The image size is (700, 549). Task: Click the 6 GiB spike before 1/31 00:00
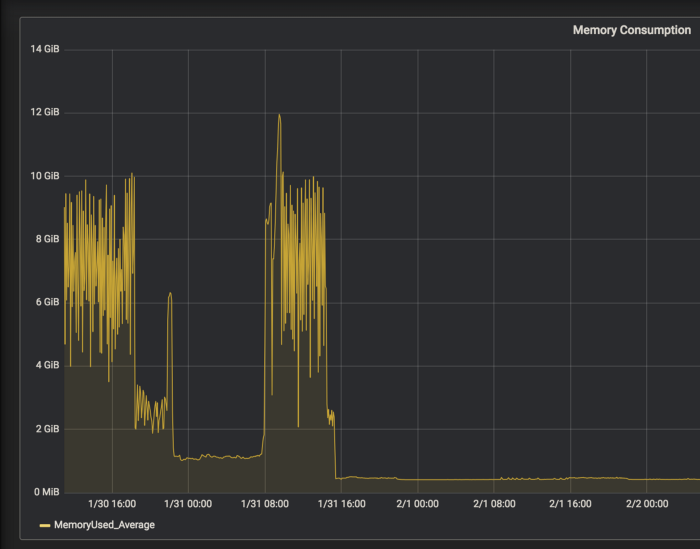point(170,294)
